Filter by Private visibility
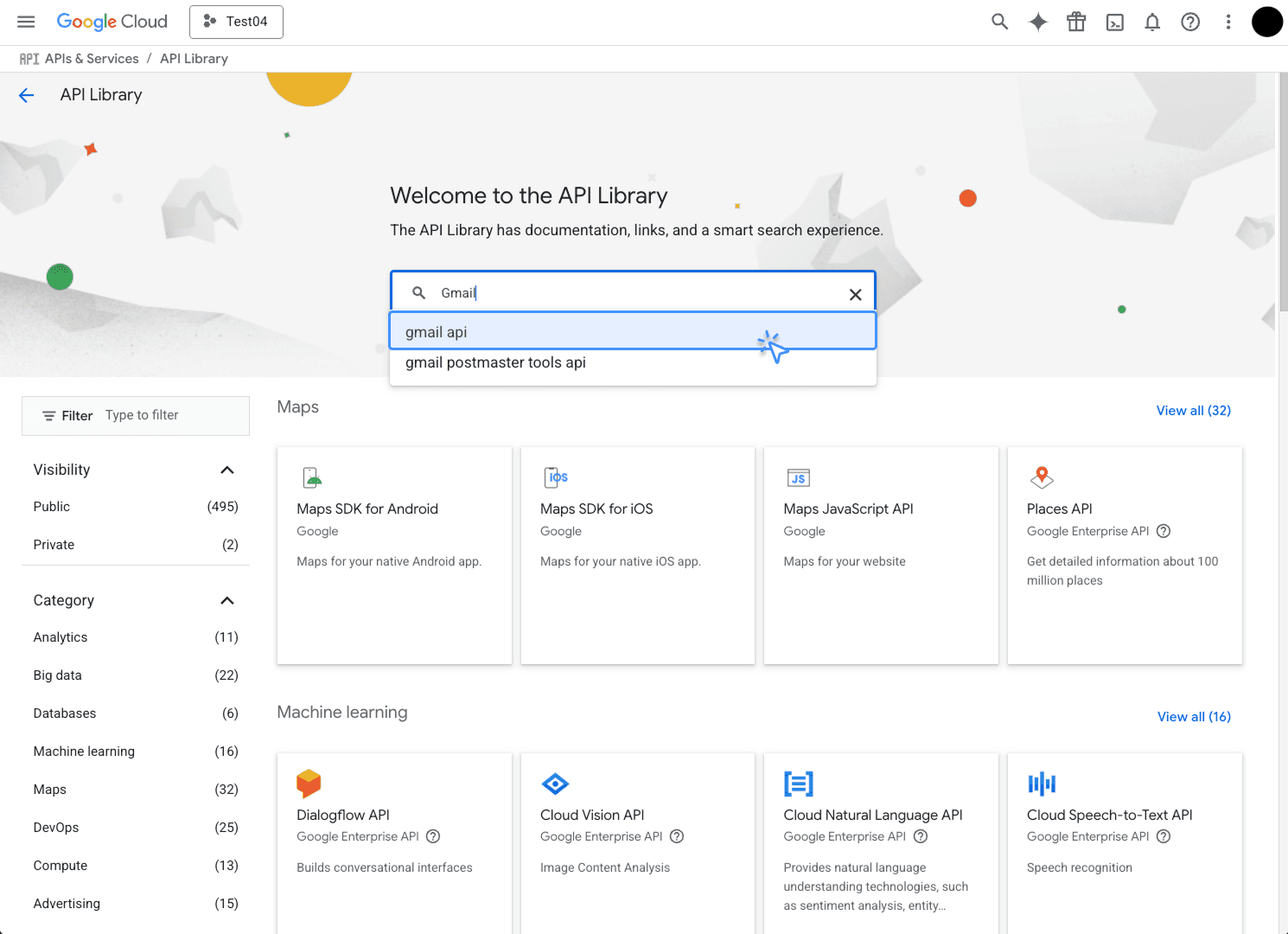Image resolution: width=1288 pixels, height=934 pixels. click(x=136, y=545)
